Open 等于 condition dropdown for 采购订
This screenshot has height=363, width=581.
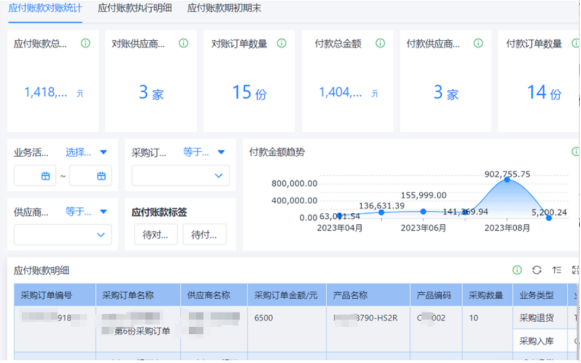point(204,152)
